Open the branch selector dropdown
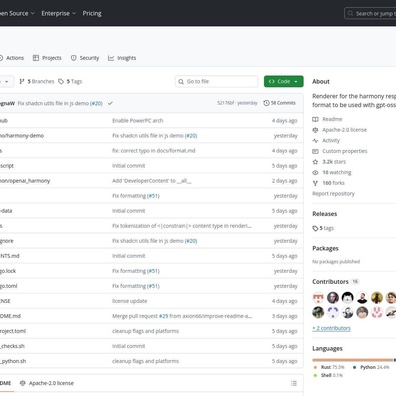Image resolution: width=396 pixels, height=396 pixels. click(x=6, y=81)
